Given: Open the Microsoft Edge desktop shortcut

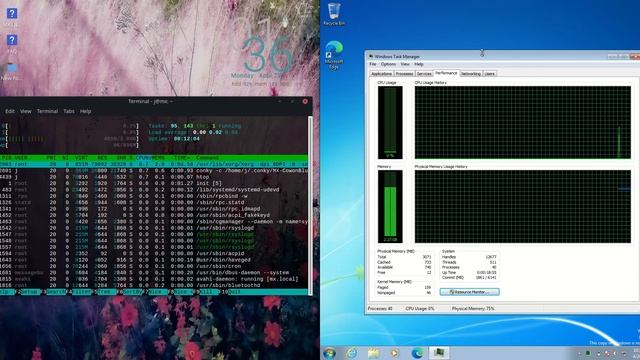Looking at the screenshot, I should [334, 55].
